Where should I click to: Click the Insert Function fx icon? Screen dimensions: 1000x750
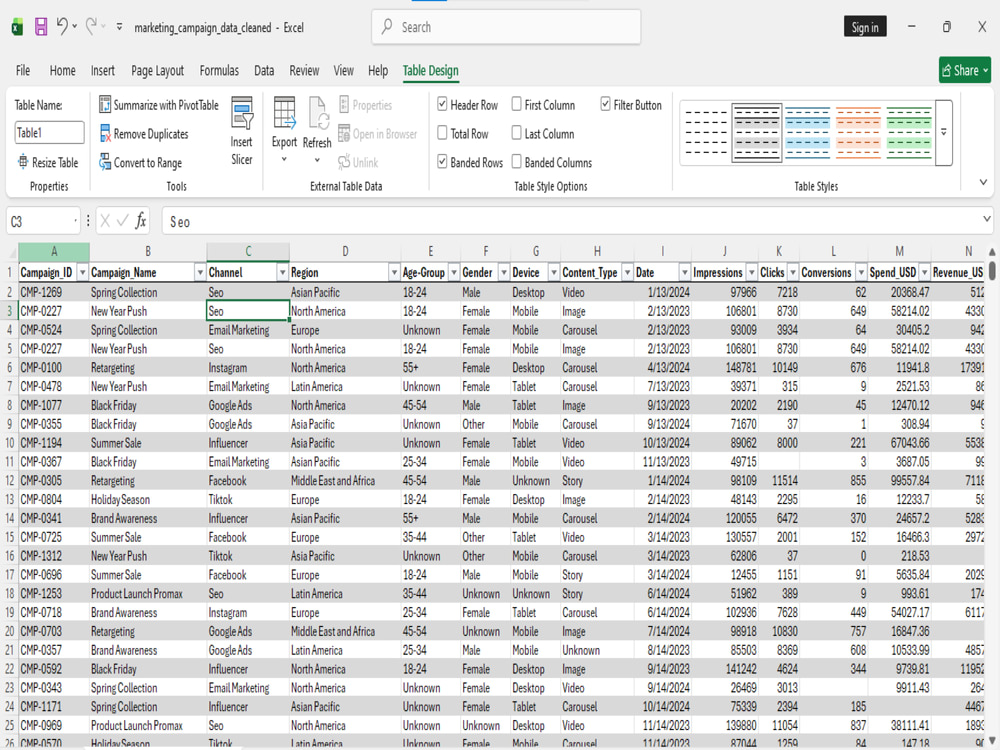coord(141,221)
